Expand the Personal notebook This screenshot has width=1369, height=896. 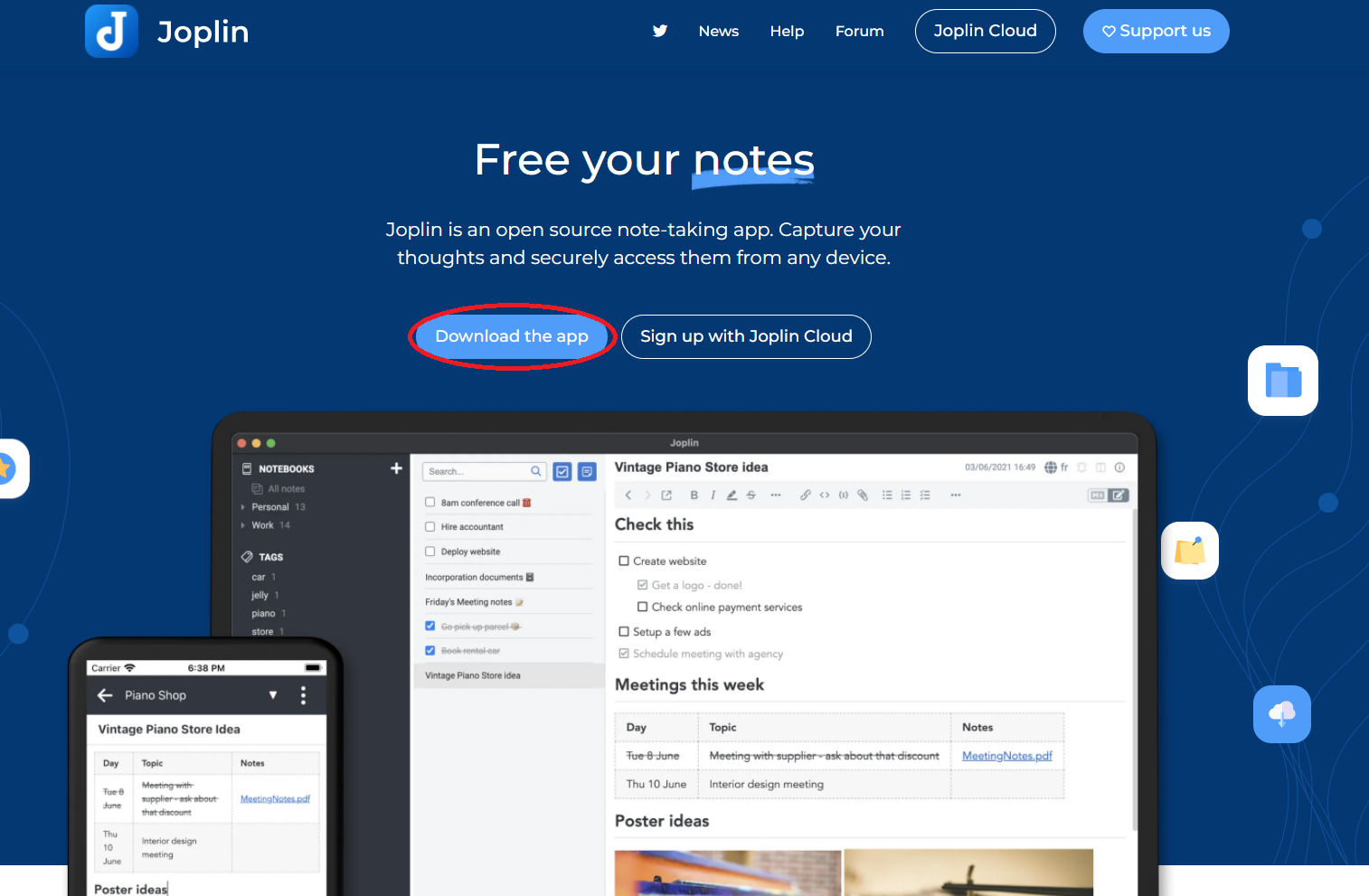click(x=243, y=507)
